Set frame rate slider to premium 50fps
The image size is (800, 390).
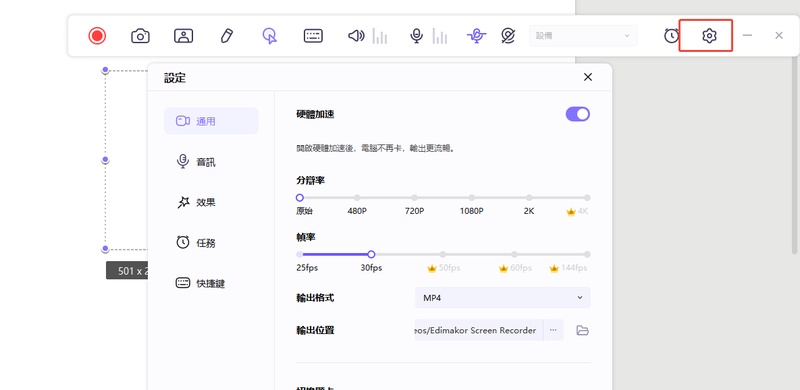(443, 254)
